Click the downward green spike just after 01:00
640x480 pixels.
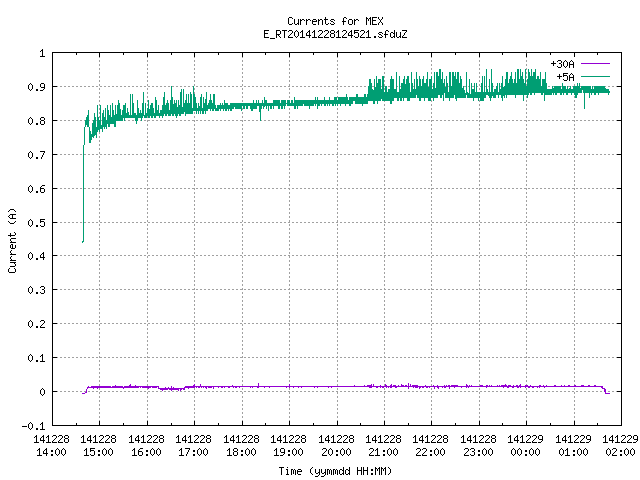coord(584,102)
